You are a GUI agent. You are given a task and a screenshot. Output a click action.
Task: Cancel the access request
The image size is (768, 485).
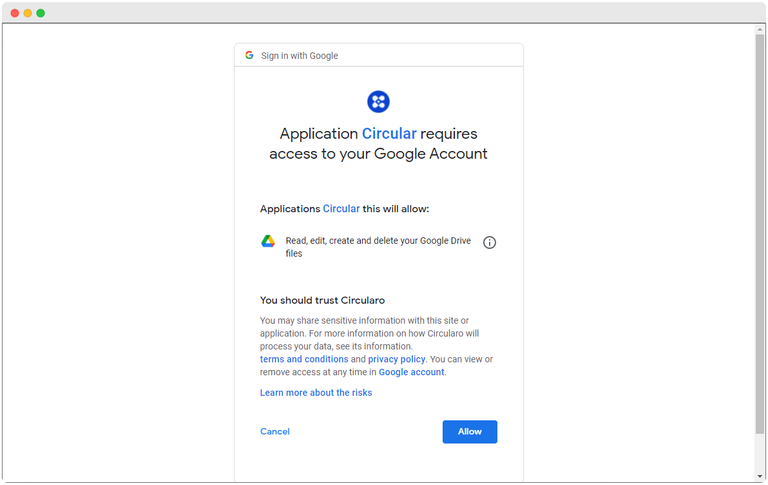pos(275,432)
